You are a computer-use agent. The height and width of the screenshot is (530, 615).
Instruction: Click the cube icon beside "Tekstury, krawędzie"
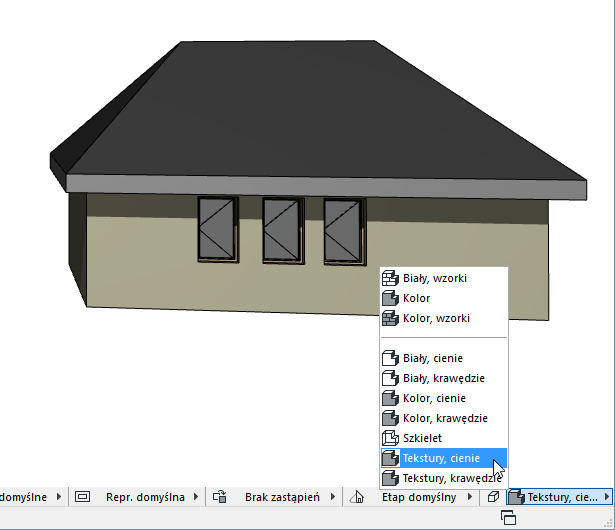pos(390,478)
